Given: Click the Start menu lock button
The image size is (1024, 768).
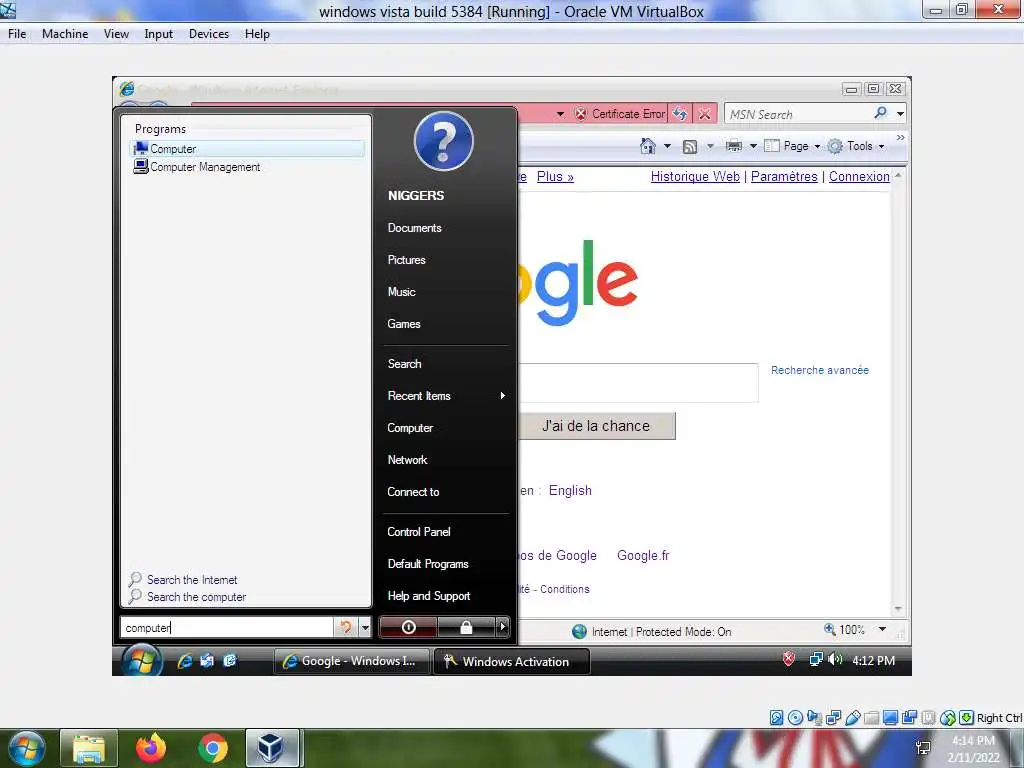Looking at the screenshot, I should pyautogui.click(x=466, y=627).
